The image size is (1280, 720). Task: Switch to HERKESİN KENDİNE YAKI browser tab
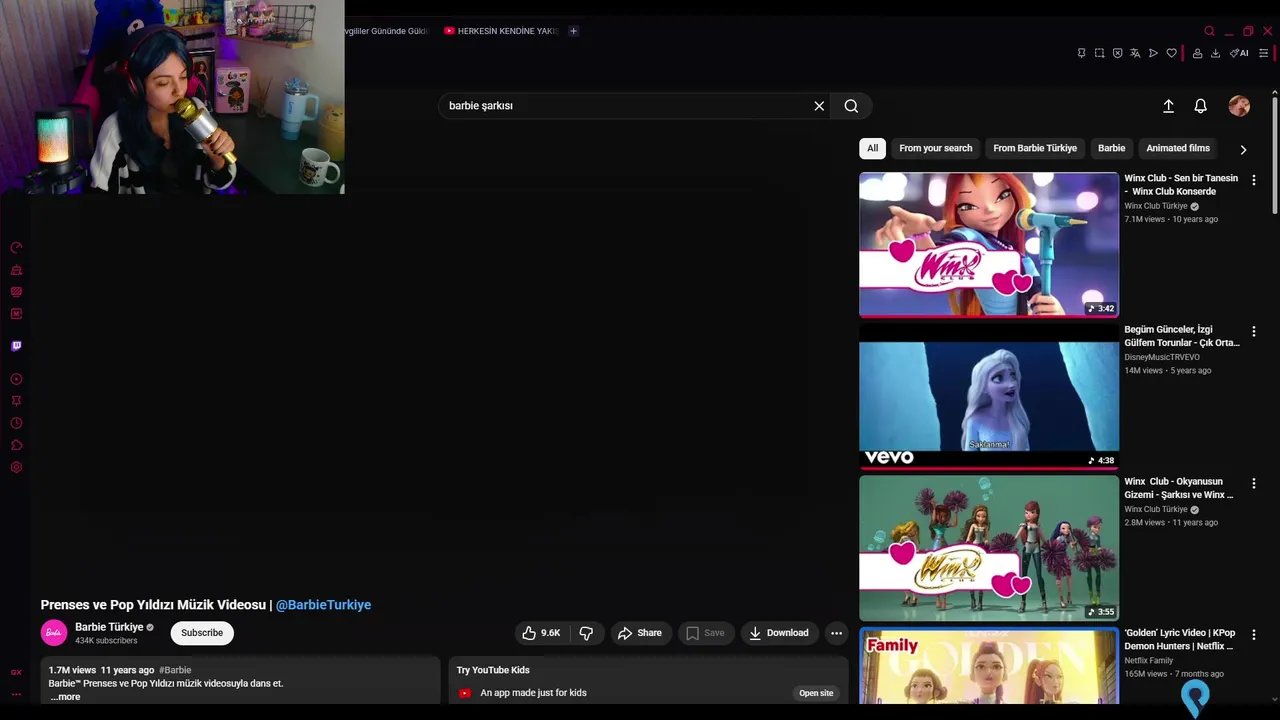pyautogui.click(x=500, y=31)
